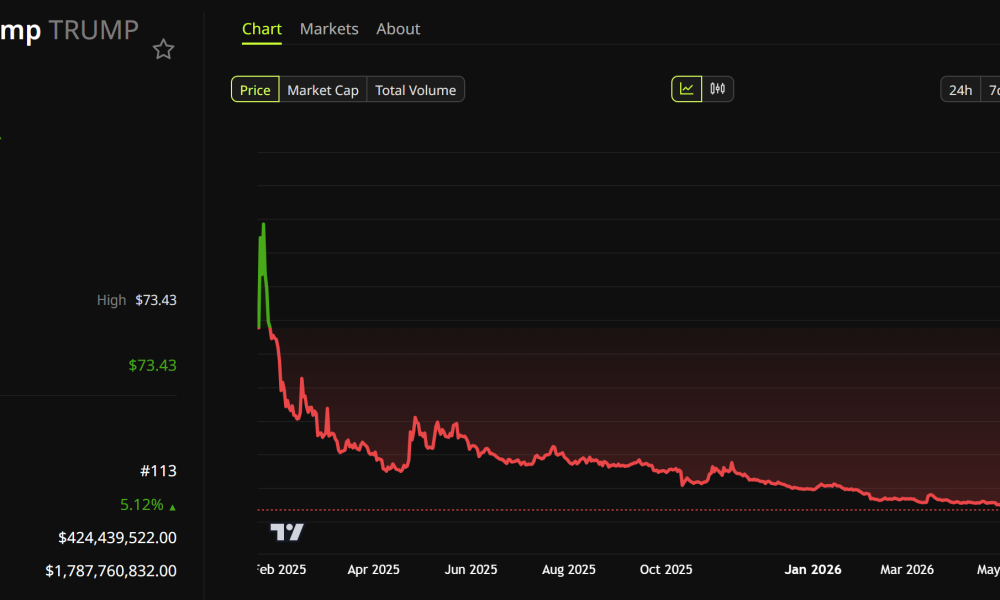The image size is (1000, 600).
Task: Switch to line chart view icon
Action: coord(686,89)
